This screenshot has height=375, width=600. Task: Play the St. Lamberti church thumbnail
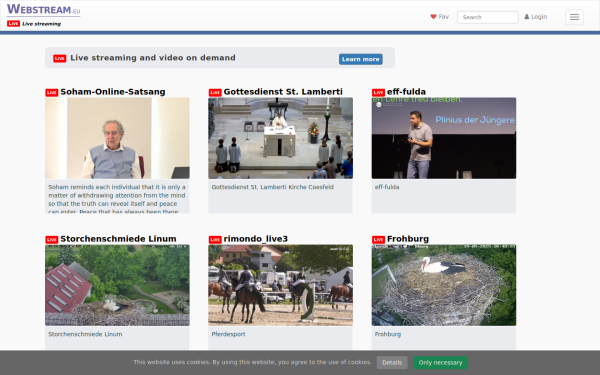coord(280,138)
